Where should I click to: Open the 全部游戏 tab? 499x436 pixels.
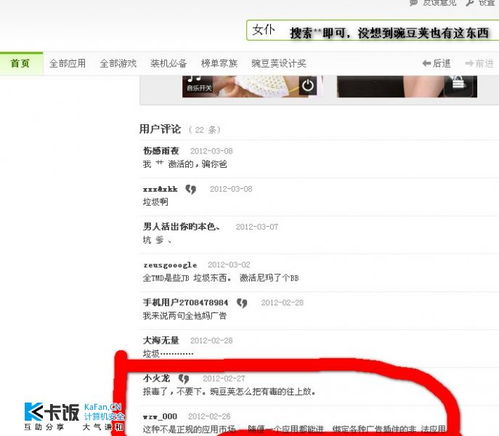point(118,63)
